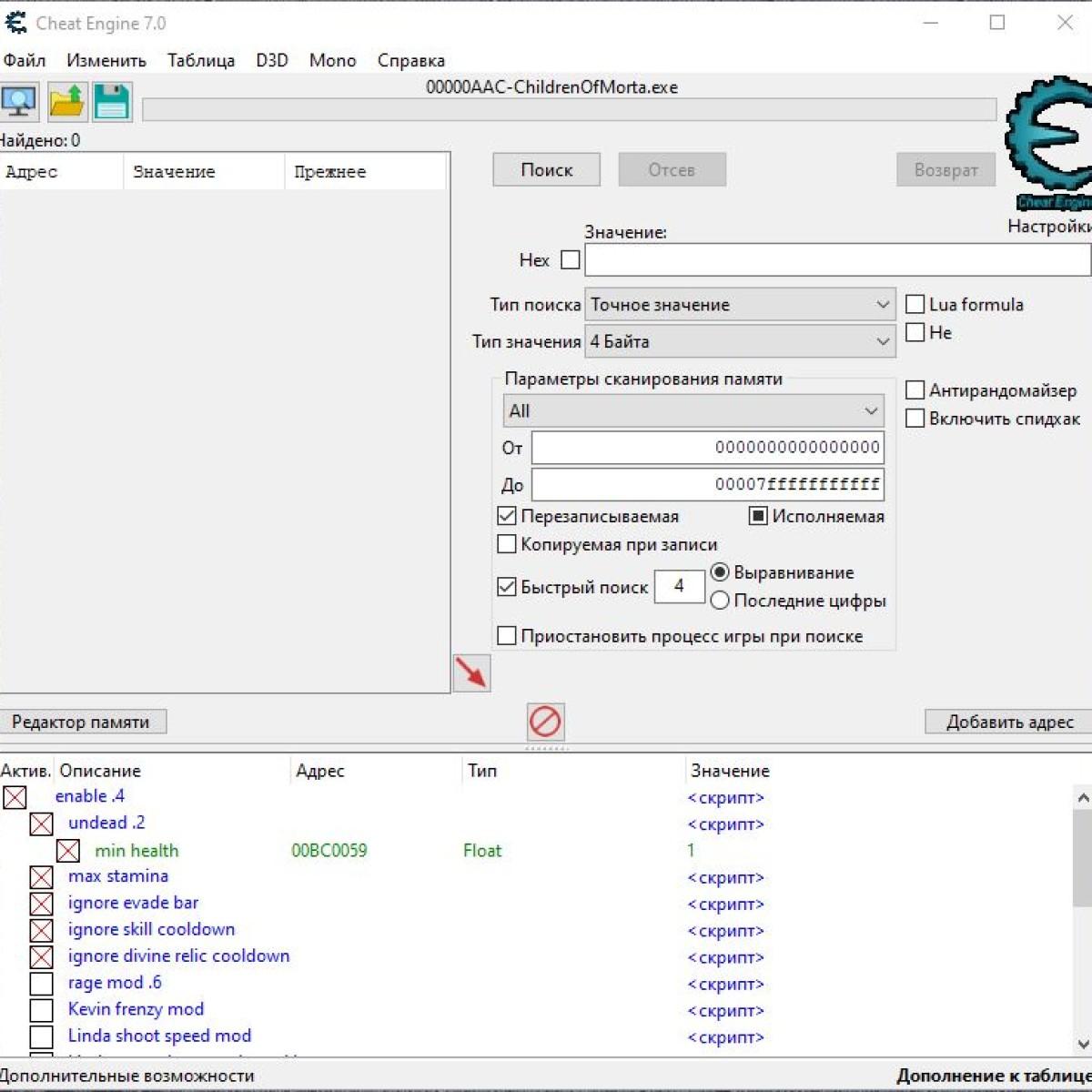The image size is (1092, 1092).
Task: Click the 'Добавить адрес' button
Action: point(1009,722)
